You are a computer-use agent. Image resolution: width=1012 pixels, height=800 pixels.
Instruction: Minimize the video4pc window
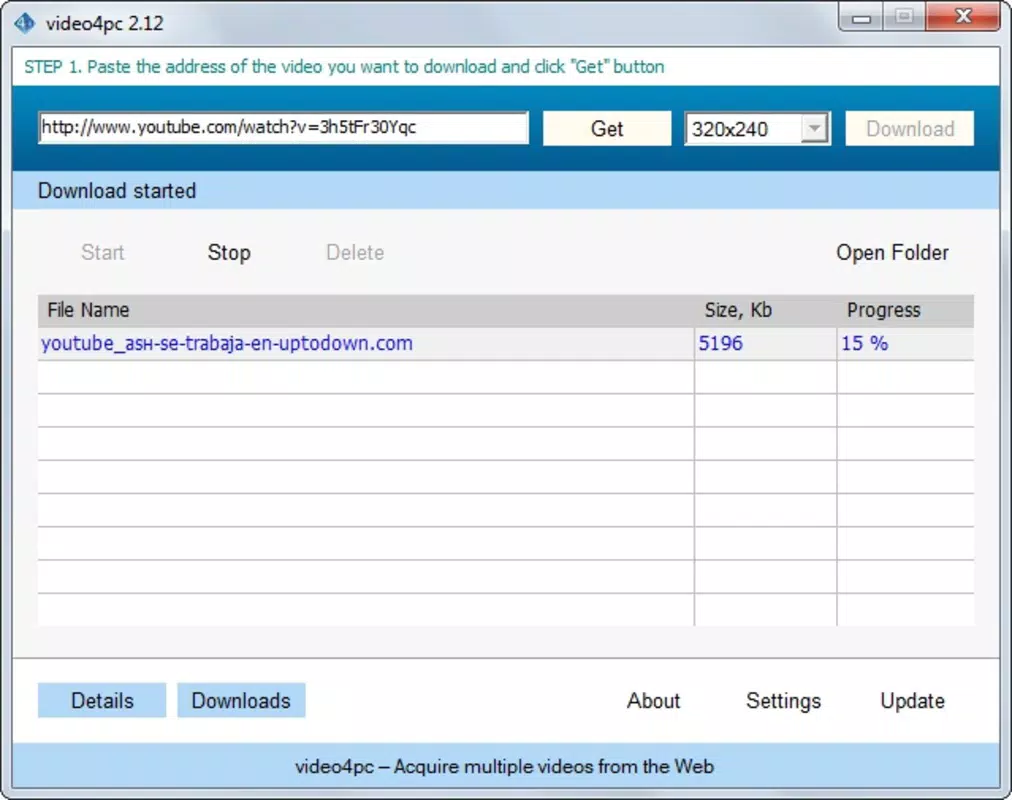pyautogui.click(x=862, y=17)
